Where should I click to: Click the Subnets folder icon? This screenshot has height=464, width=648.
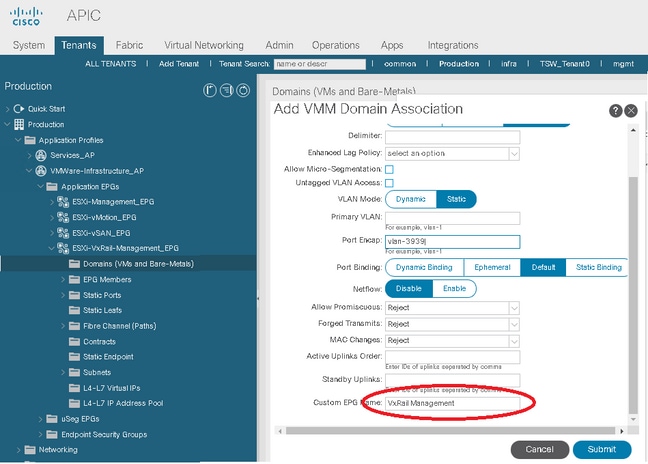click(x=74, y=372)
